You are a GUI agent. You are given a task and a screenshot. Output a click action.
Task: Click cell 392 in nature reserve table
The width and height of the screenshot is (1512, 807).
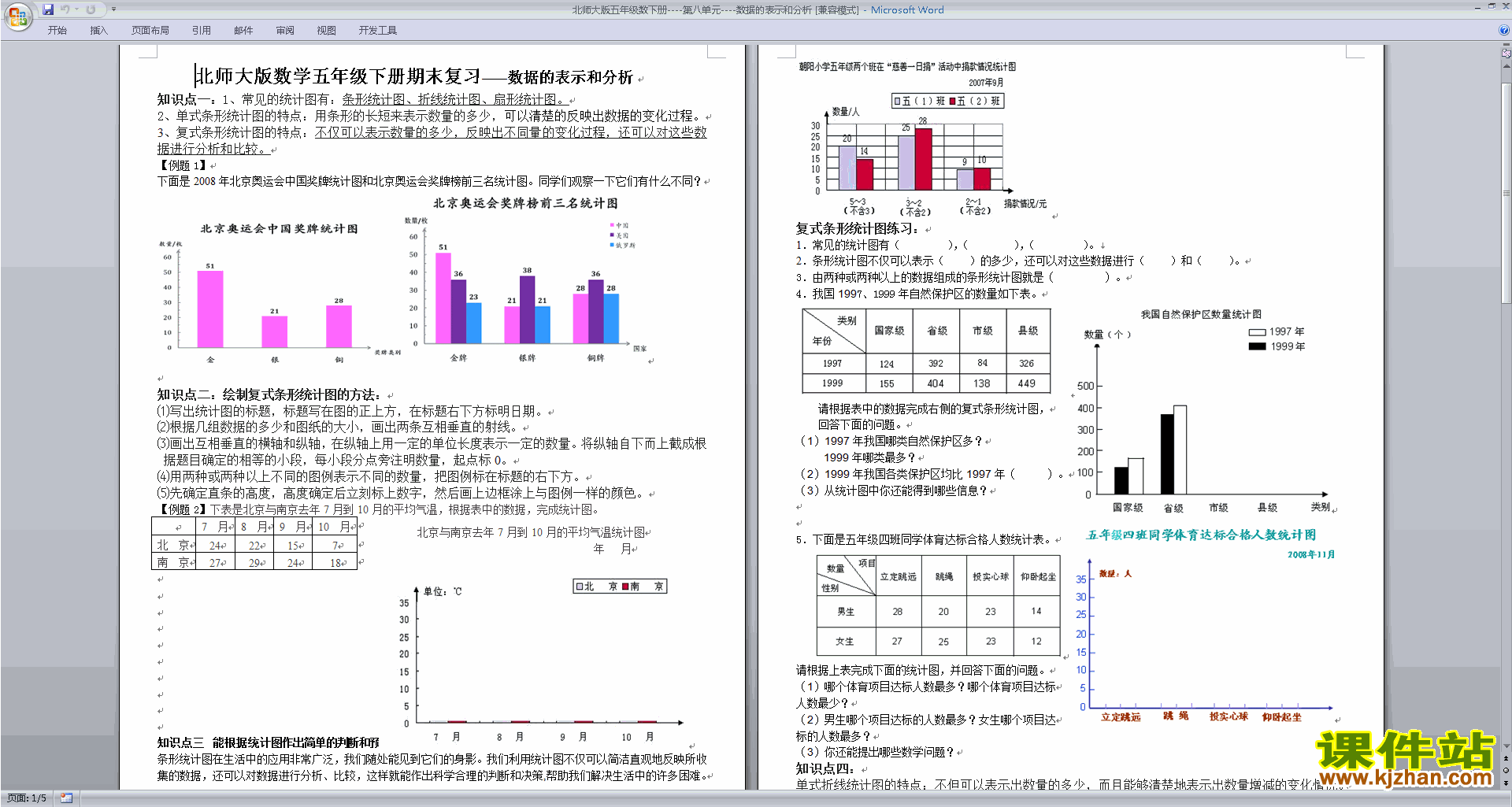[x=936, y=364]
